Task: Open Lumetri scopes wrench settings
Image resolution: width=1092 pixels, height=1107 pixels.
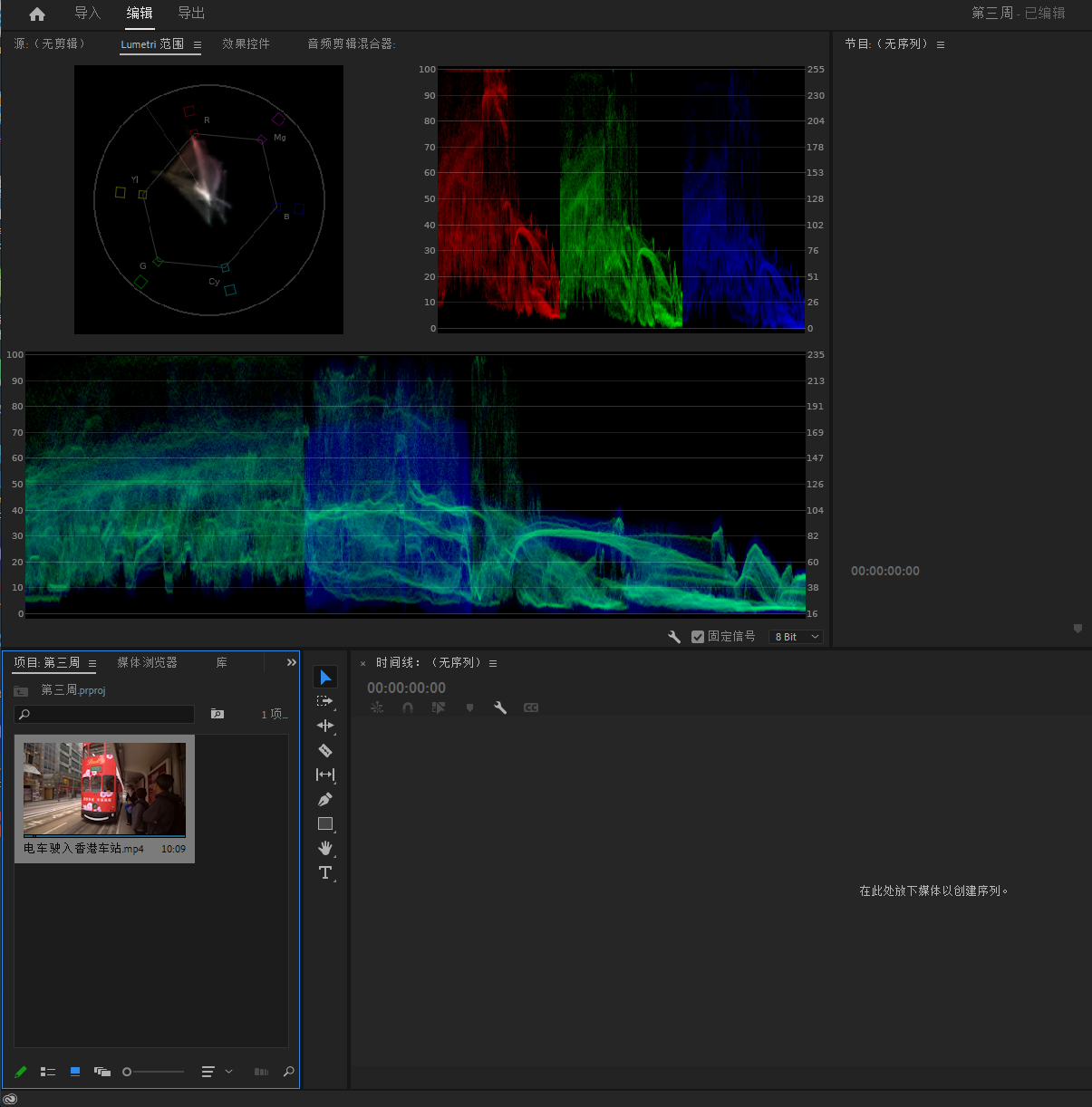Action: (674, 637)
